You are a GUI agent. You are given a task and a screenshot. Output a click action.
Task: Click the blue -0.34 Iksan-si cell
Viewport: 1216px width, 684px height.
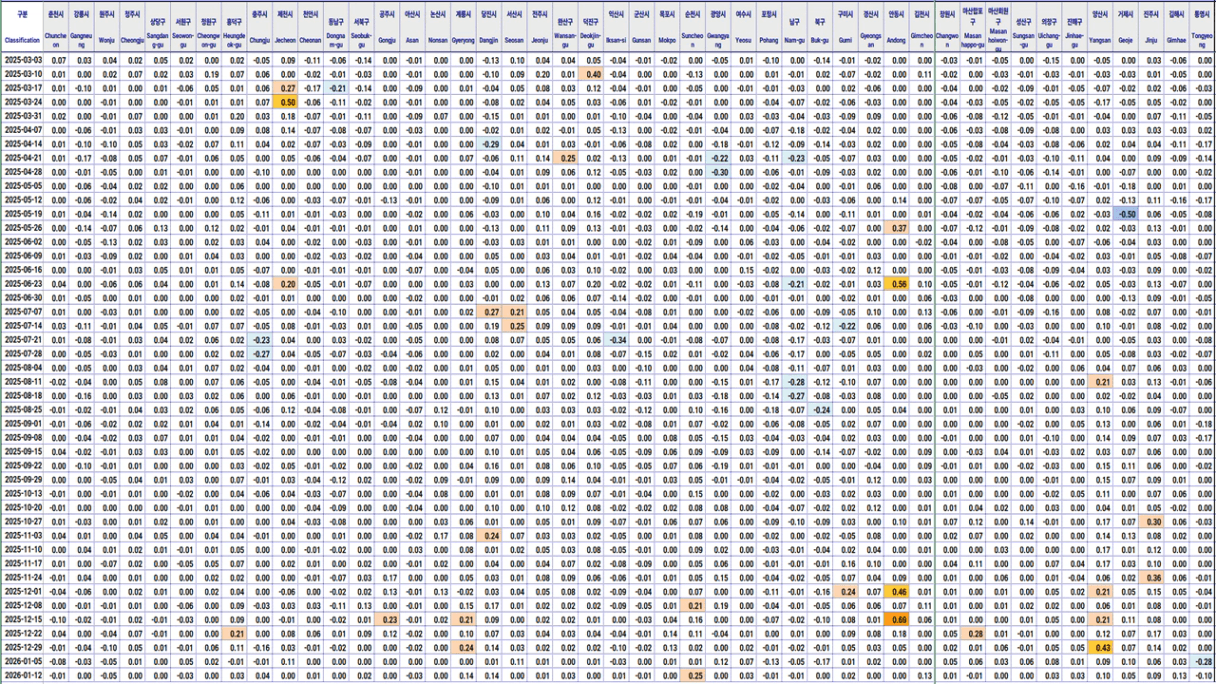[x=619, y=341]
